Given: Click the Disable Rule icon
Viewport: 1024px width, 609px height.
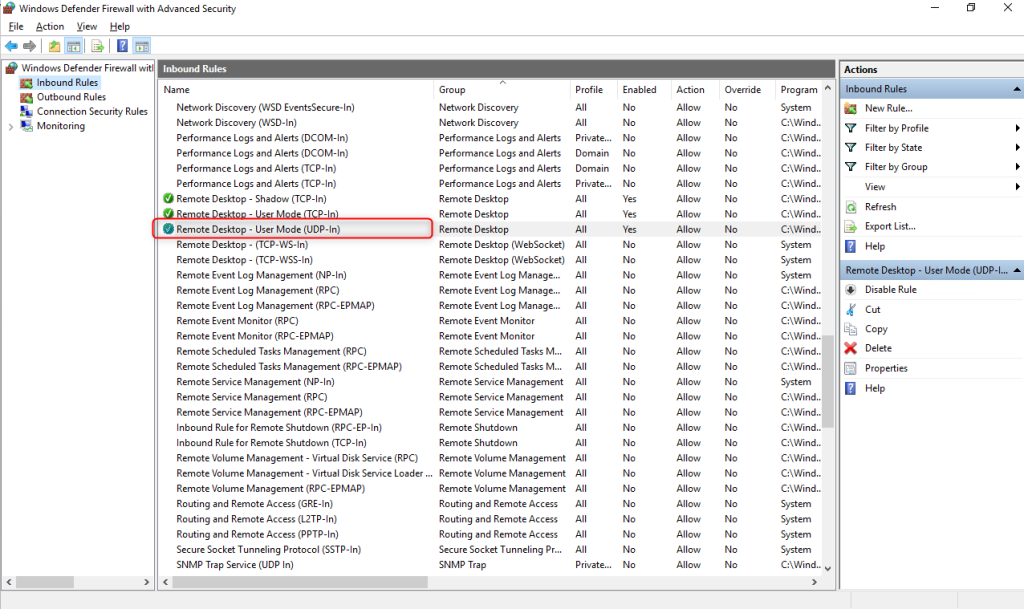Looking at the screenshot, I should (x=851, y=289).
